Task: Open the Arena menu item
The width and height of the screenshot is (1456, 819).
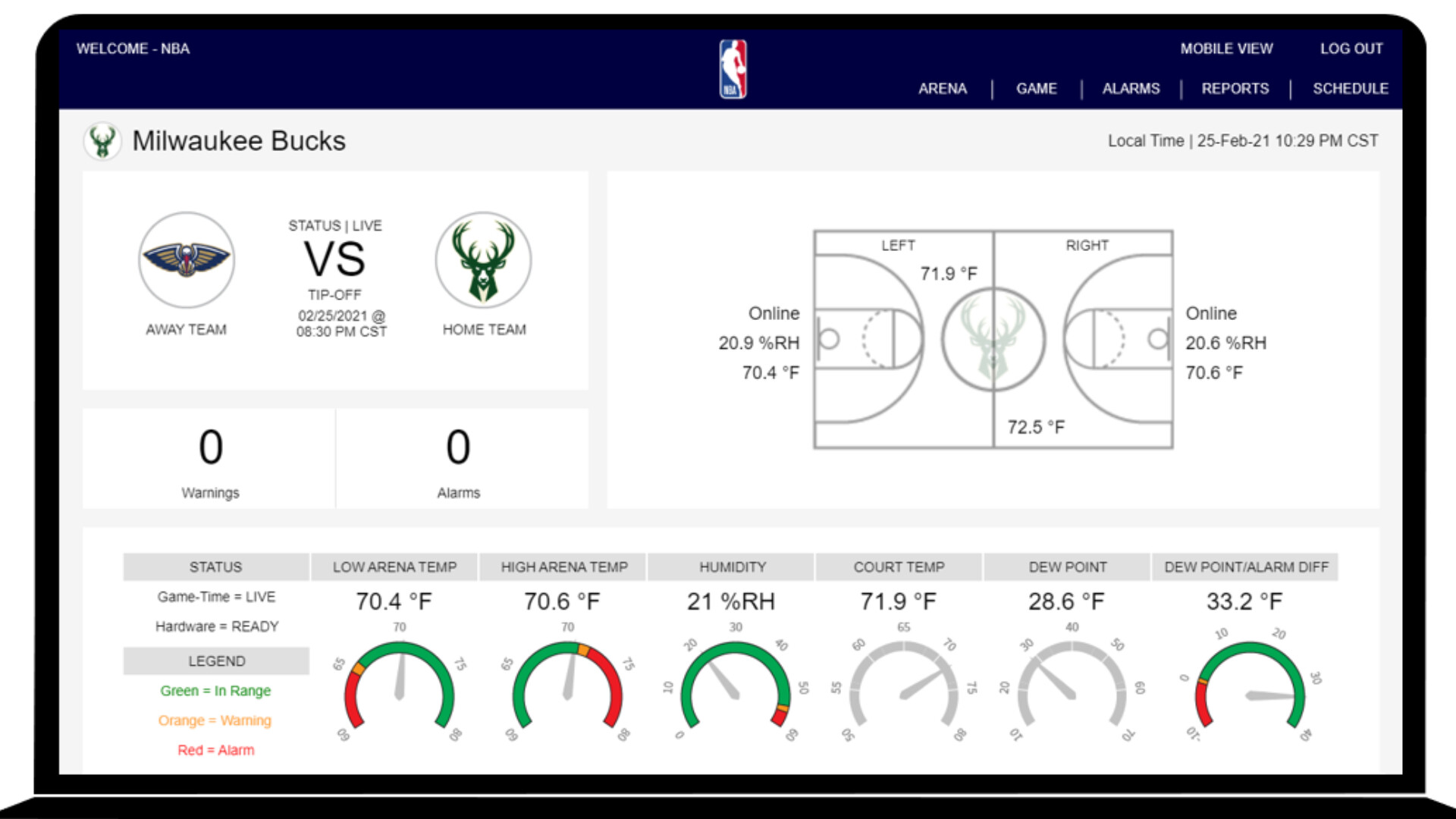Action: click(943, 89)
